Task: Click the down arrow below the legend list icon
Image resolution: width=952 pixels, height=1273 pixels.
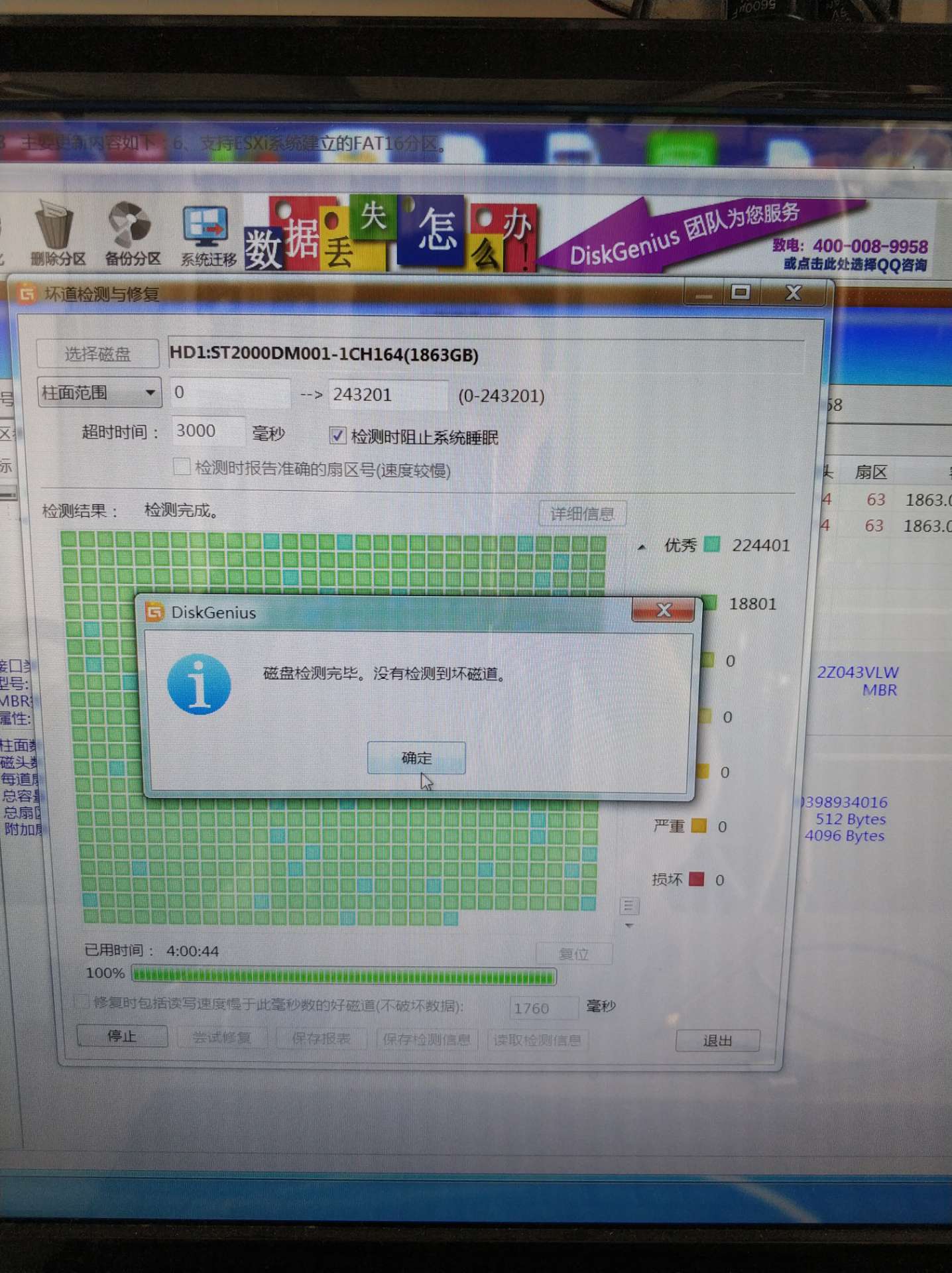Action: click(629, 926)
